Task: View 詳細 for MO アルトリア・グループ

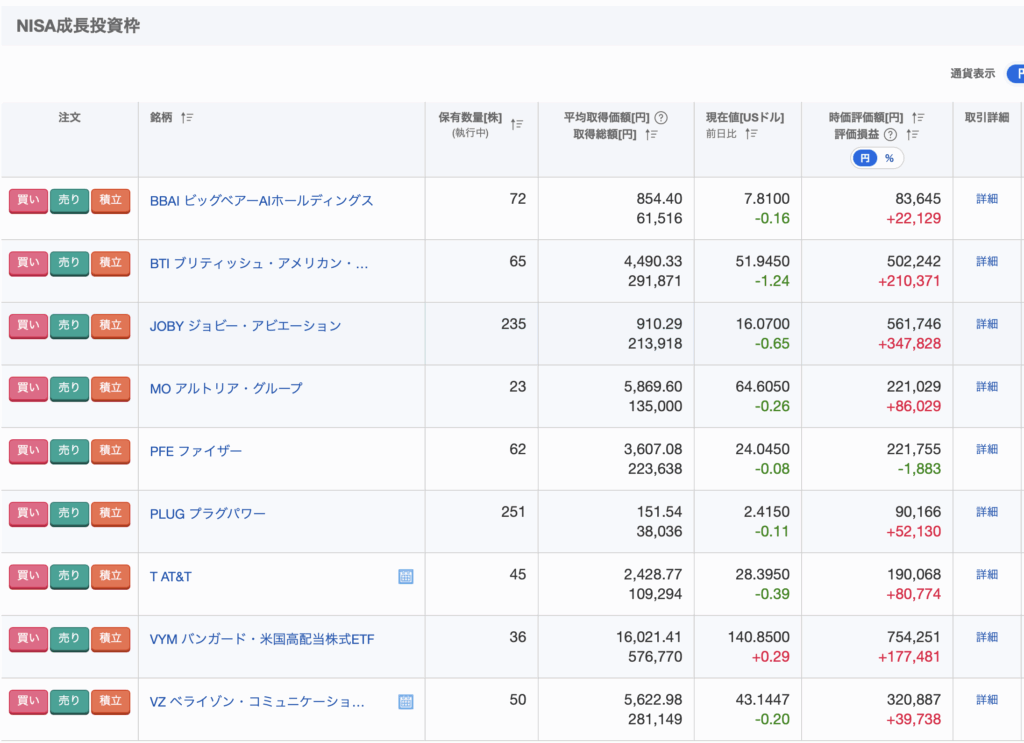Action: coord(986,387)
